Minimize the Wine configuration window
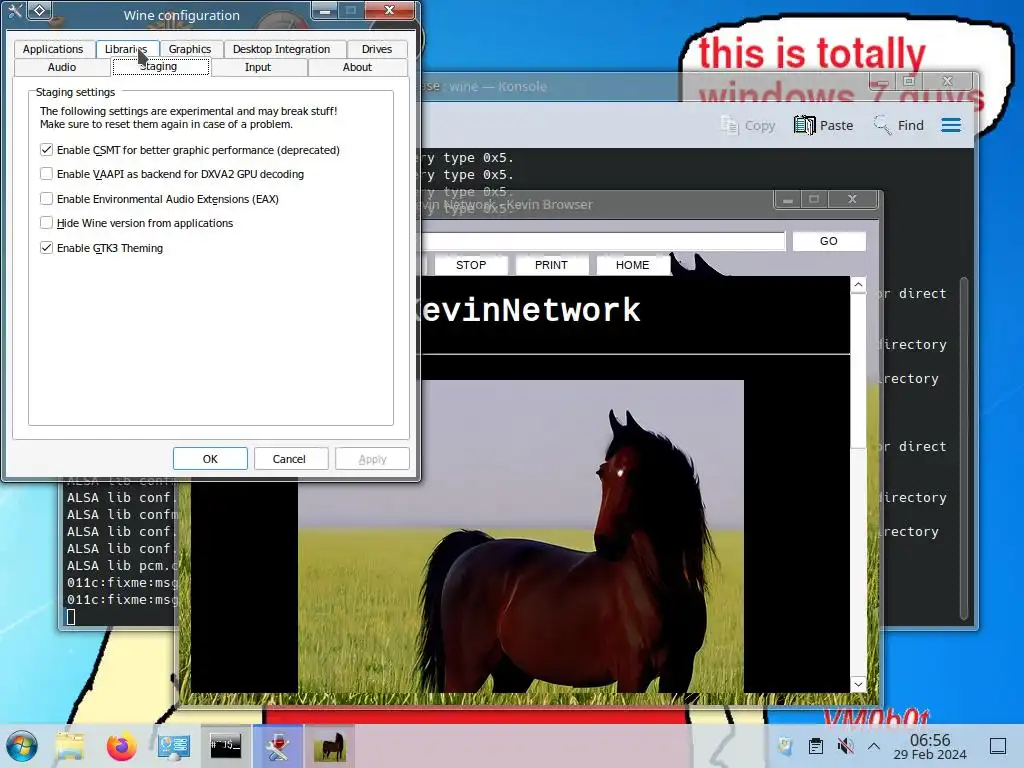Viewport: 1024px width, 768px height. pyautogui.click(x=325, y=10)
